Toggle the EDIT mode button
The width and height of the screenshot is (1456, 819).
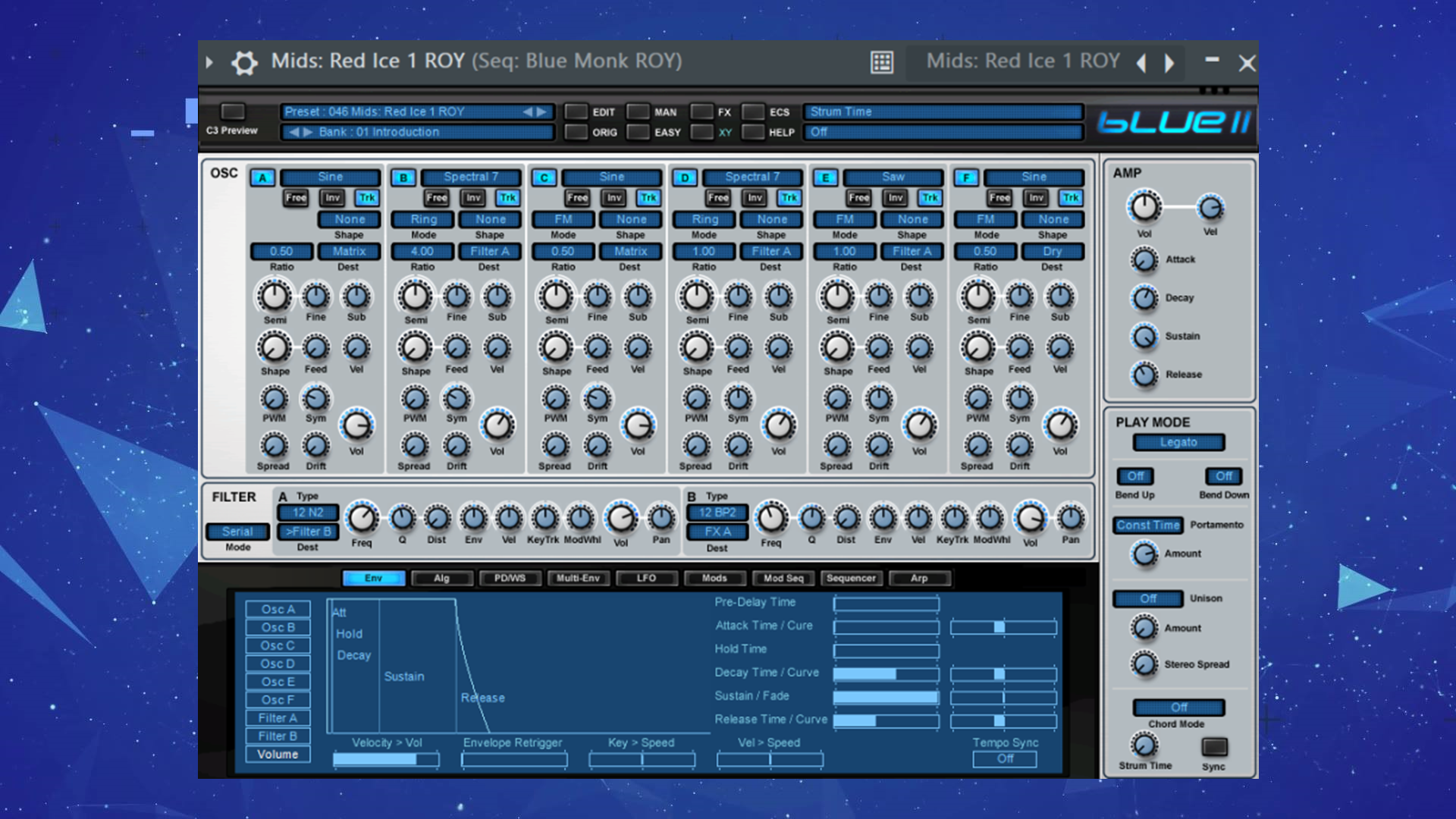[577, 111]
